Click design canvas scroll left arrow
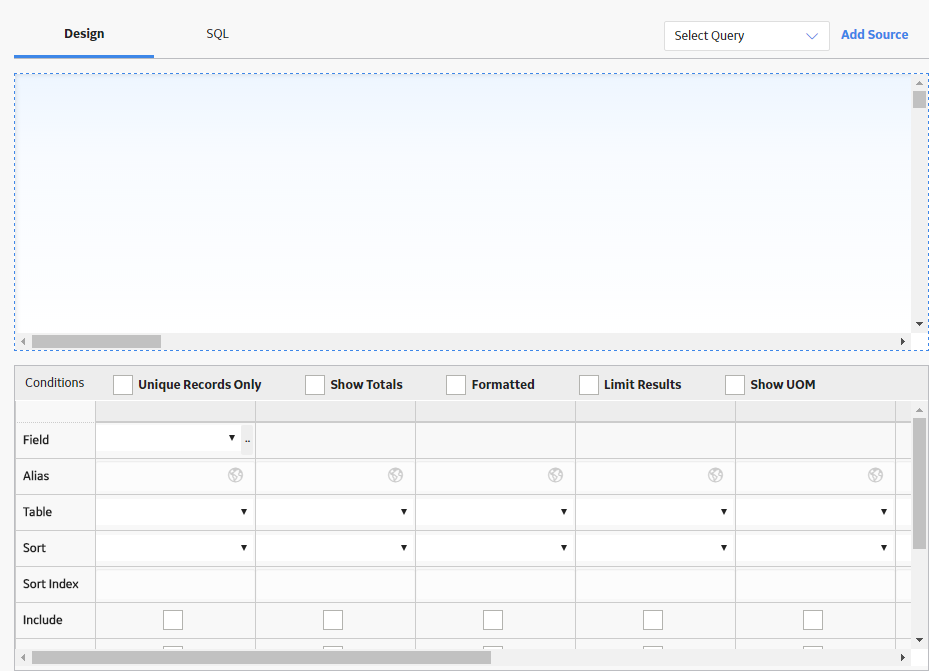 coord(23,342)
